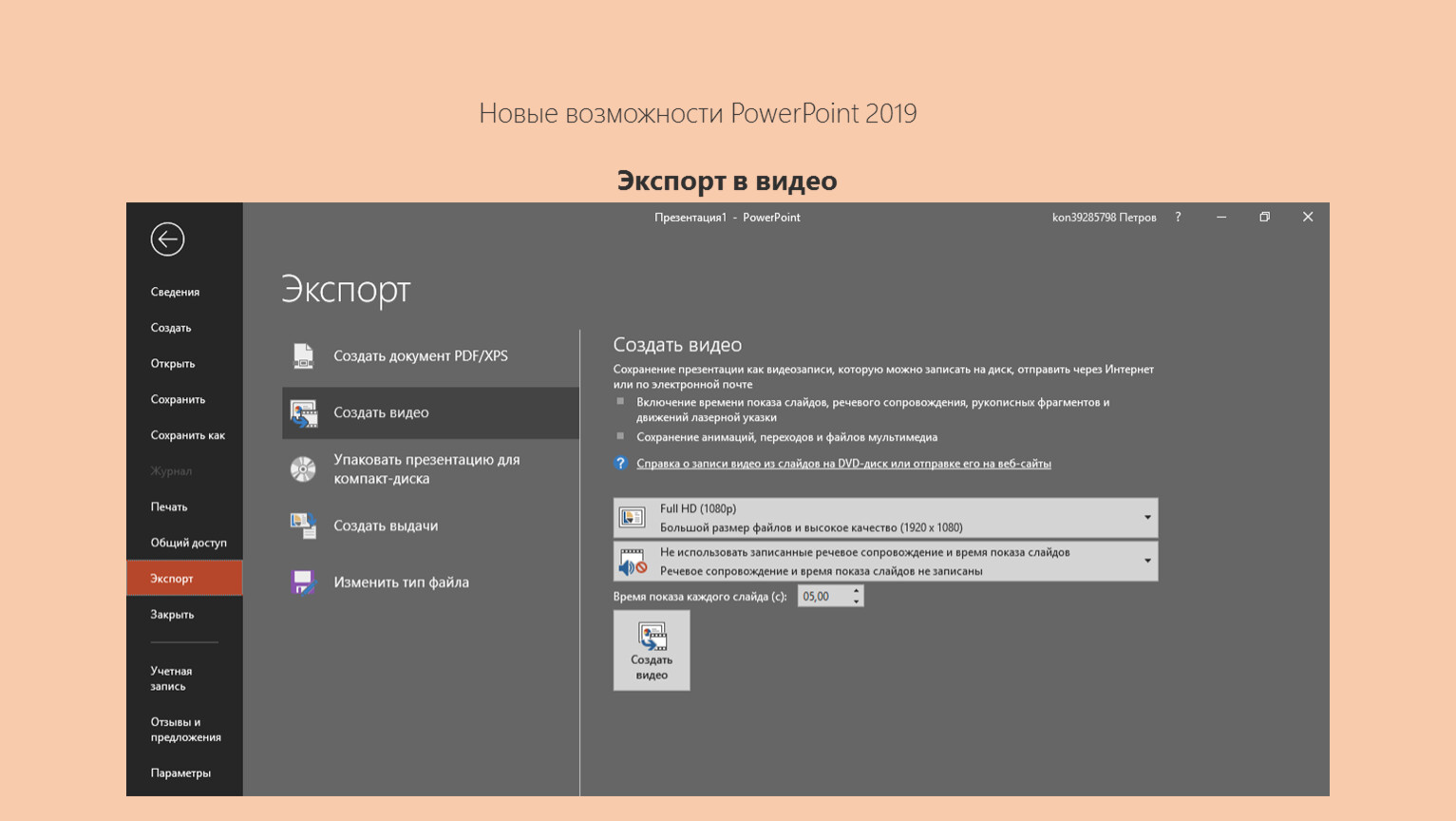Increase slide duration with up spinner arrow
The width and height of the screenshot is (1456, 821).
click(x=857, y=591)
